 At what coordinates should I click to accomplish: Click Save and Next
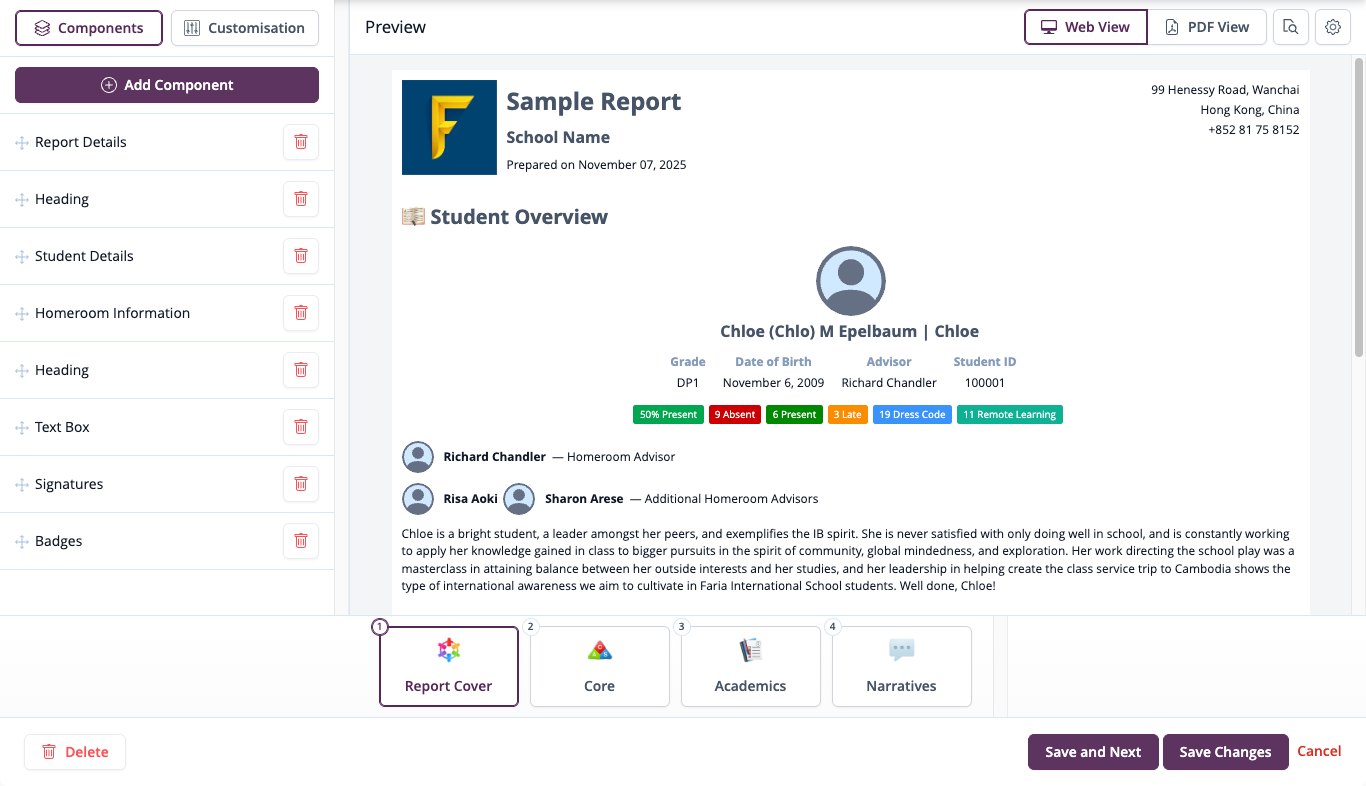click(x=1093, y=752)
